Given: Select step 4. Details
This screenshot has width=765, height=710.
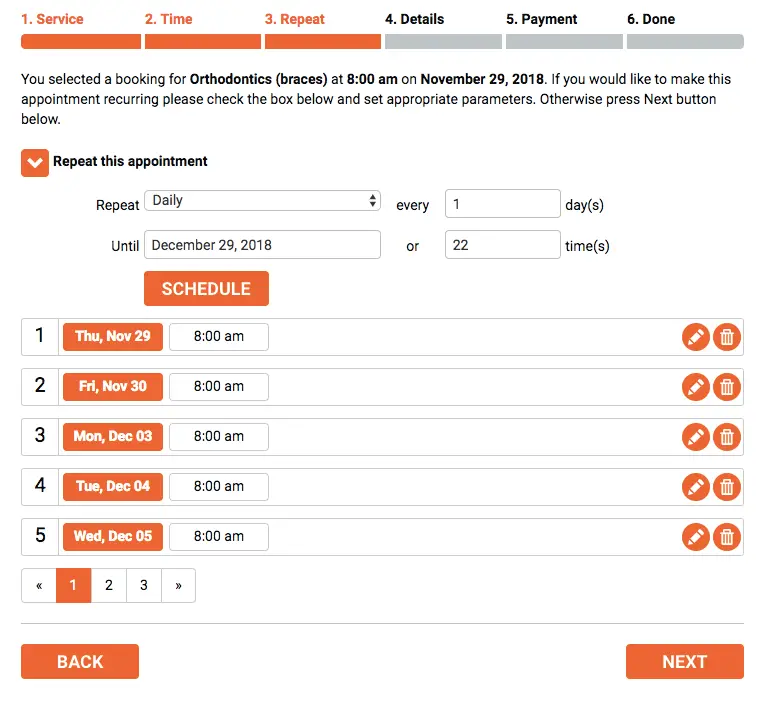Looking at the screenshot, I should tap(415, 19).
